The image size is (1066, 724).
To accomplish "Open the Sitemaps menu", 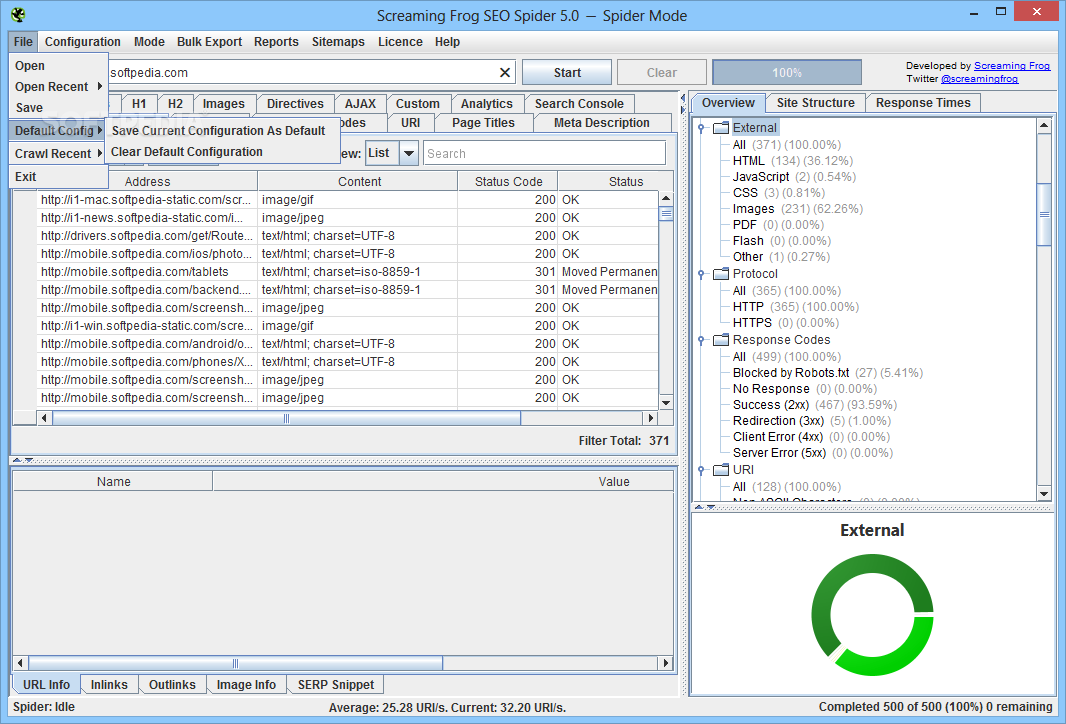I will click(338, 41).
